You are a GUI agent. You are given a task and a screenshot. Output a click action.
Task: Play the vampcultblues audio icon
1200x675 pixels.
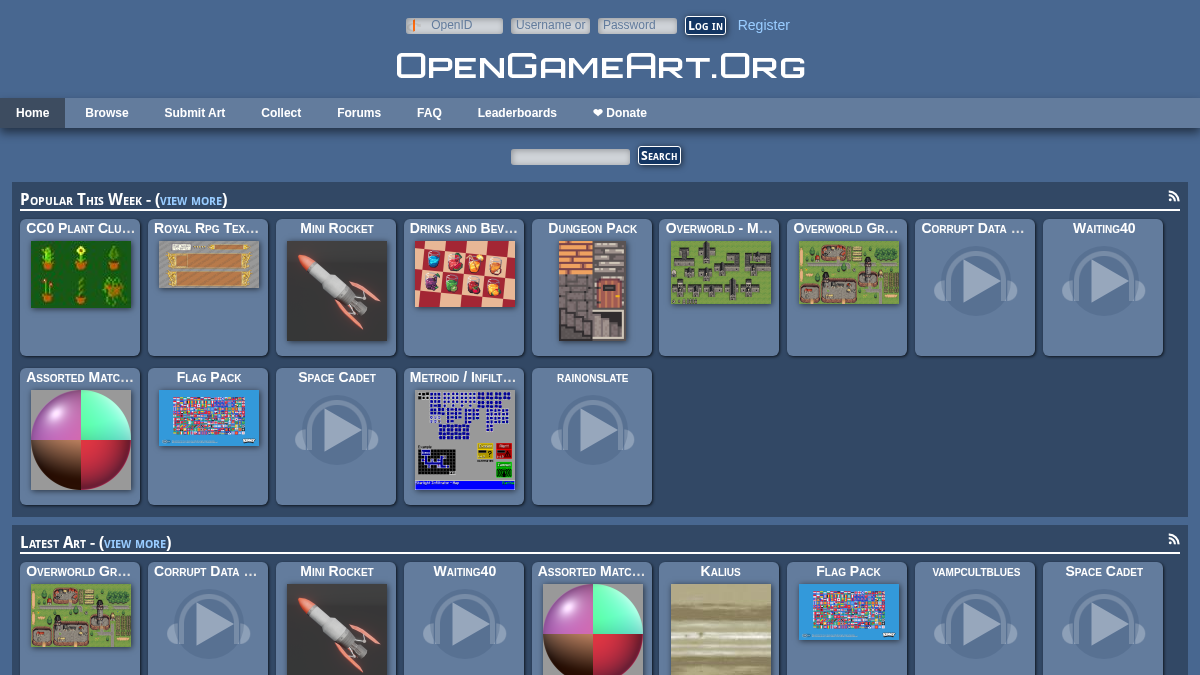(976, 624)
